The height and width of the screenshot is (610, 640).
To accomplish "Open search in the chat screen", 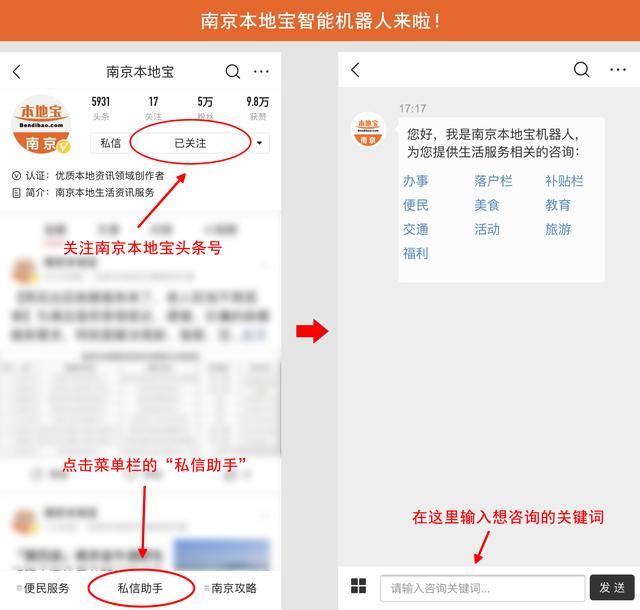I will pos(582,70).
